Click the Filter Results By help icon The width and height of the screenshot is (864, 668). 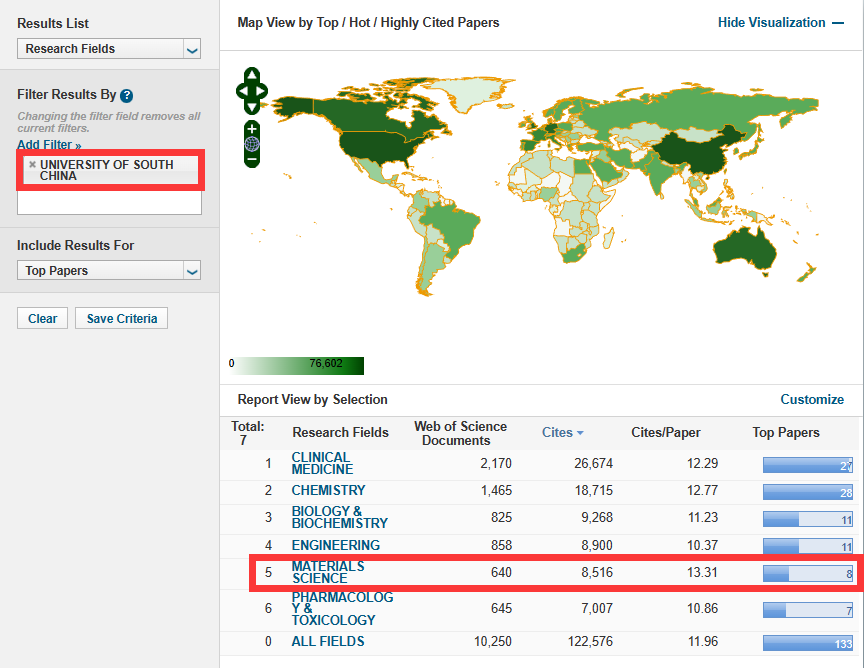(x=127, y=96)
